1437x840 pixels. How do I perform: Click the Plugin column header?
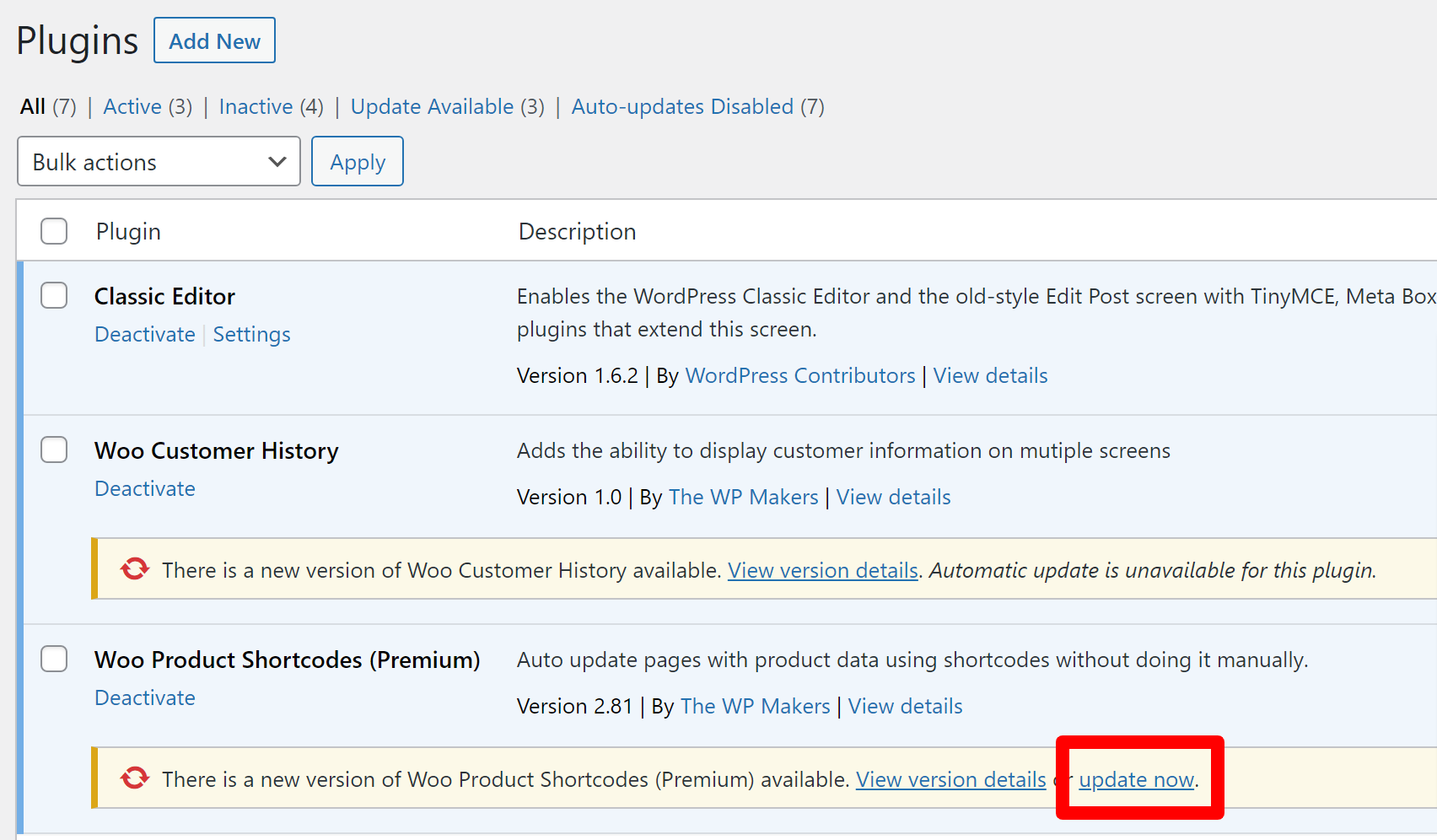point(128,231)
